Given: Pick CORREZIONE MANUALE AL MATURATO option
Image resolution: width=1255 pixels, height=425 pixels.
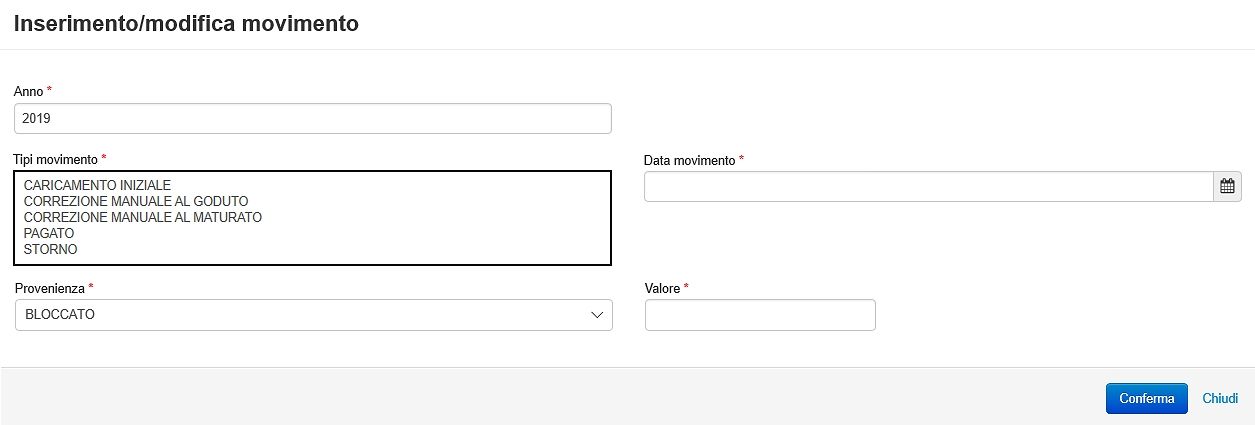Looking at the screenshot, I should pos(143,217).
